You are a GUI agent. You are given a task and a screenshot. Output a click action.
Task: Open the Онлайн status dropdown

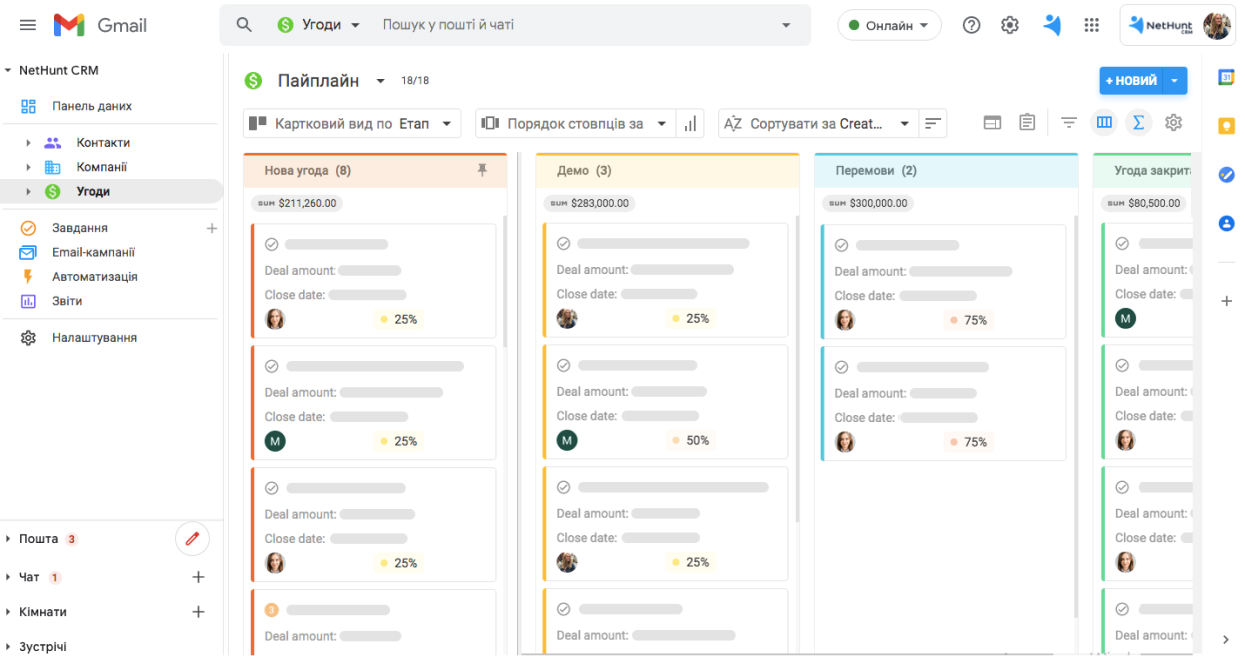[889, 25]
